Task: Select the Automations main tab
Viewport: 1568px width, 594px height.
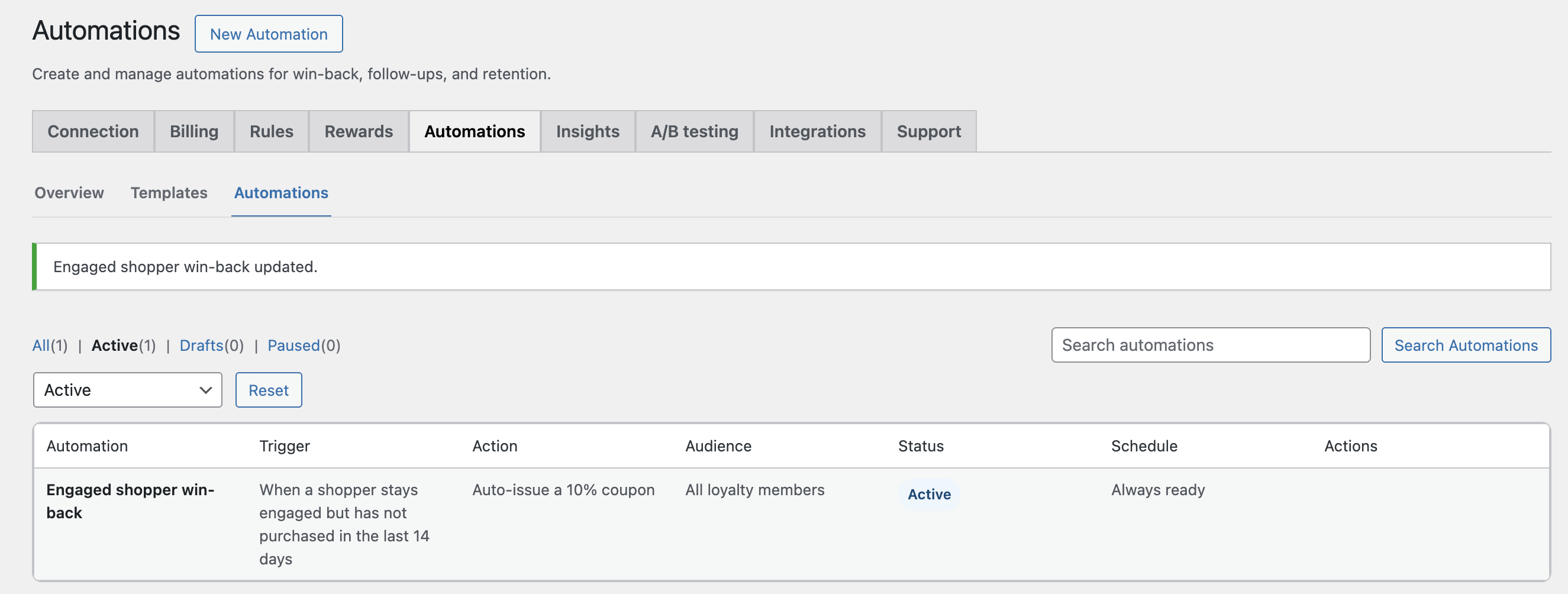Action: coord(475,131)
